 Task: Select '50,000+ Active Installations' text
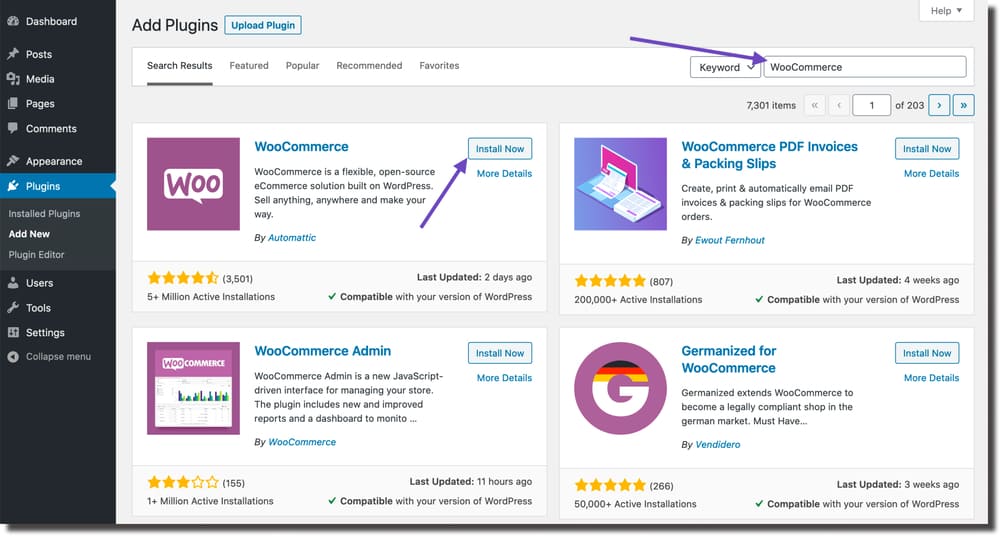click(x=635, y=503)
